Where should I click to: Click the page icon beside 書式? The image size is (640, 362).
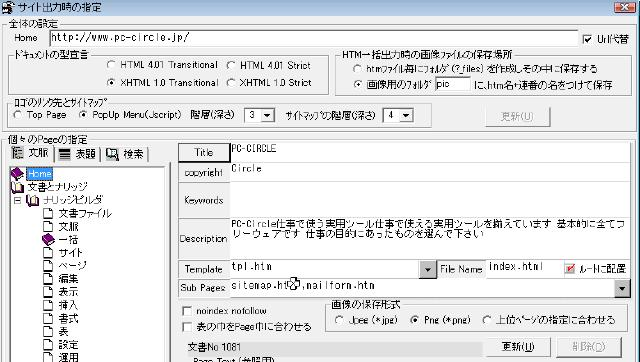48,318
